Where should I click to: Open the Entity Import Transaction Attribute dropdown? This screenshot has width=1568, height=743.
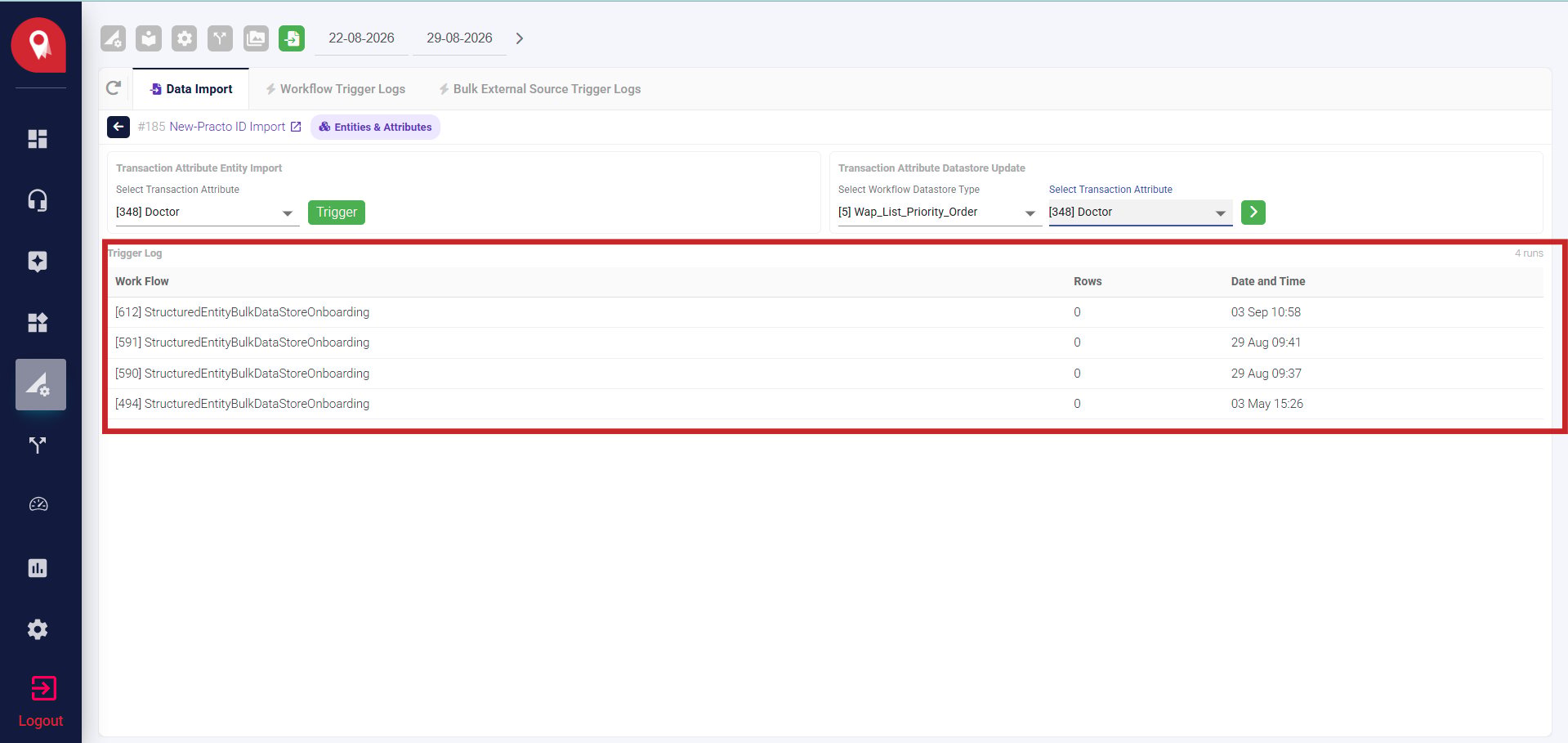click(208, 213)
